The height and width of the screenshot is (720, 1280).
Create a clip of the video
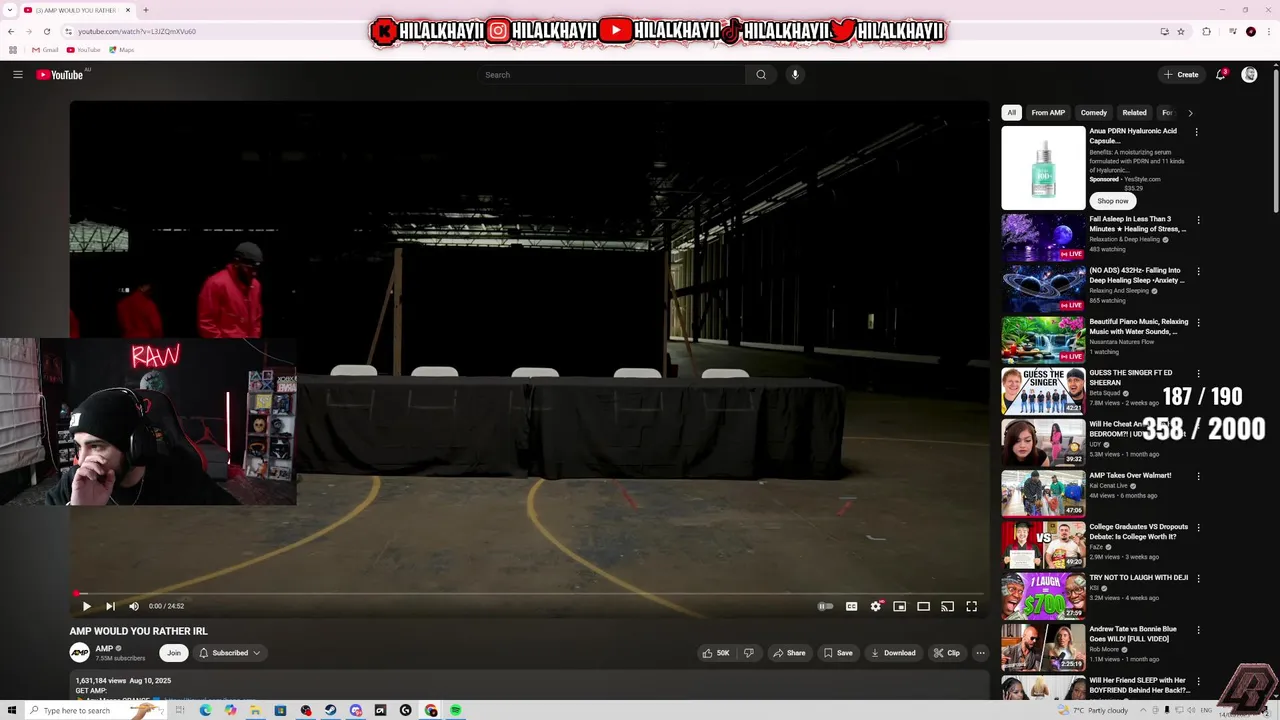click(x=946, y=653)
